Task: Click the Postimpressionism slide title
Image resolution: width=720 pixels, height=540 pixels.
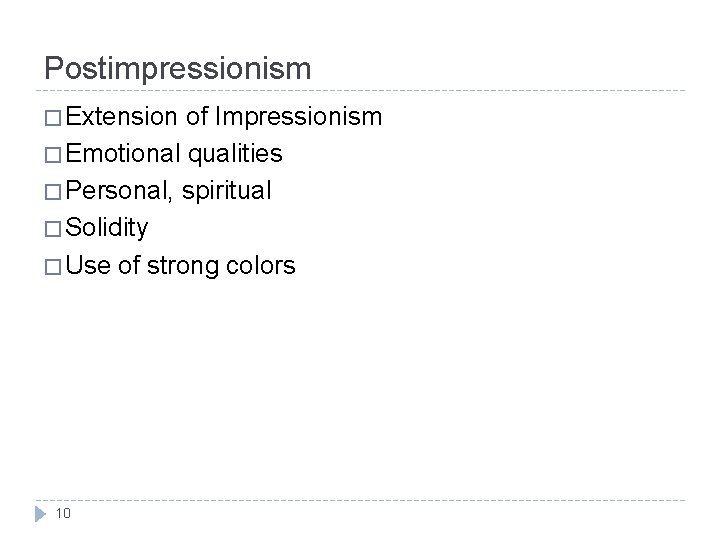Action: click(x=178, y=69)
